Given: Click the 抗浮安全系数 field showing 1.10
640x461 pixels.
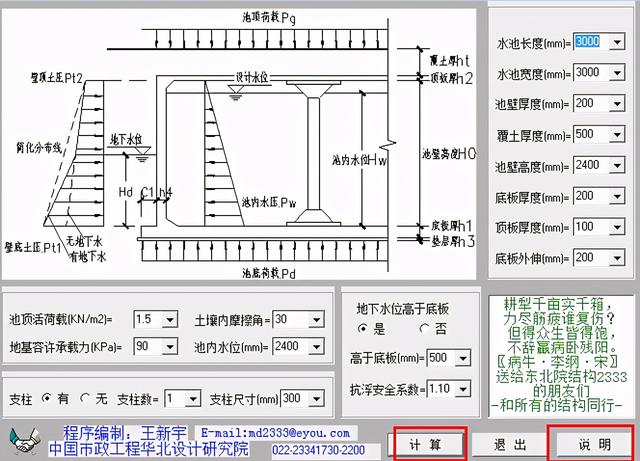Looking at the screenshot, I should (441, 389).
